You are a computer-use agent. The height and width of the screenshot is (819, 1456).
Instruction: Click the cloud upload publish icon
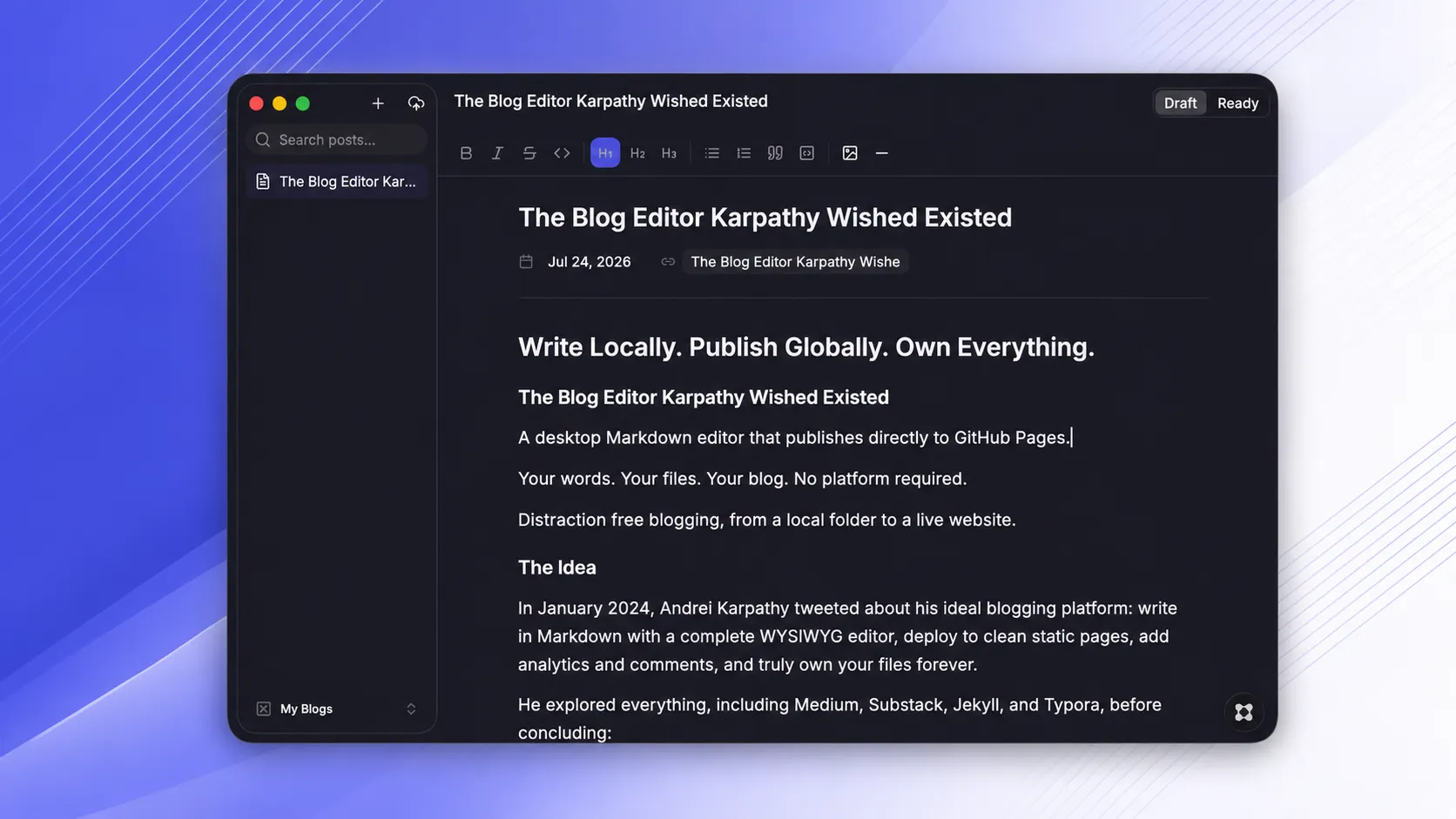coord(416,104)
